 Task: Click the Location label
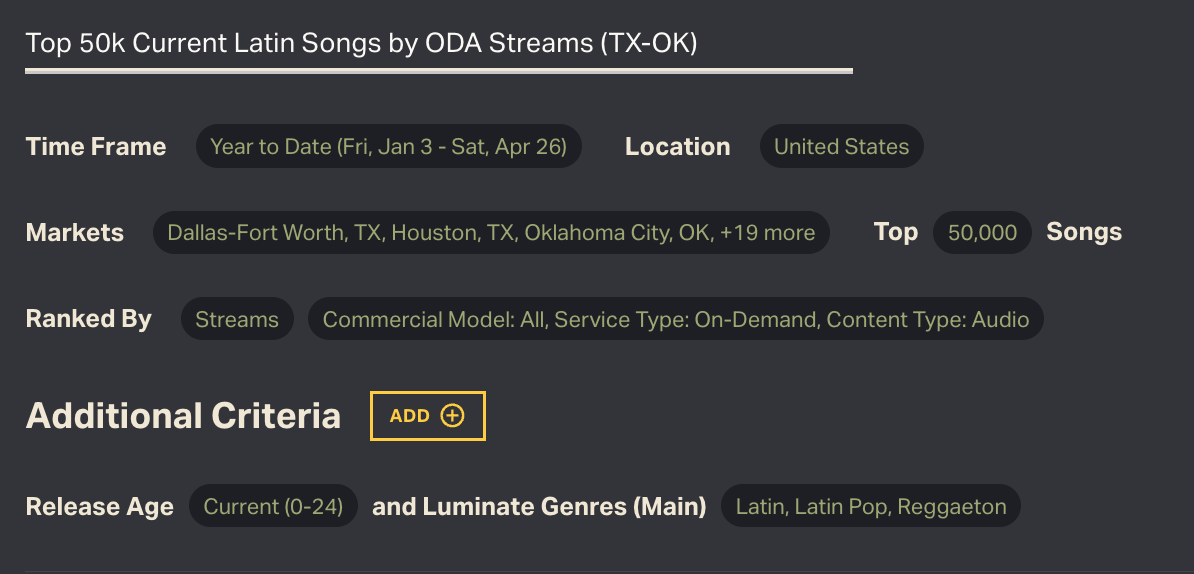(x=677, y=146)
